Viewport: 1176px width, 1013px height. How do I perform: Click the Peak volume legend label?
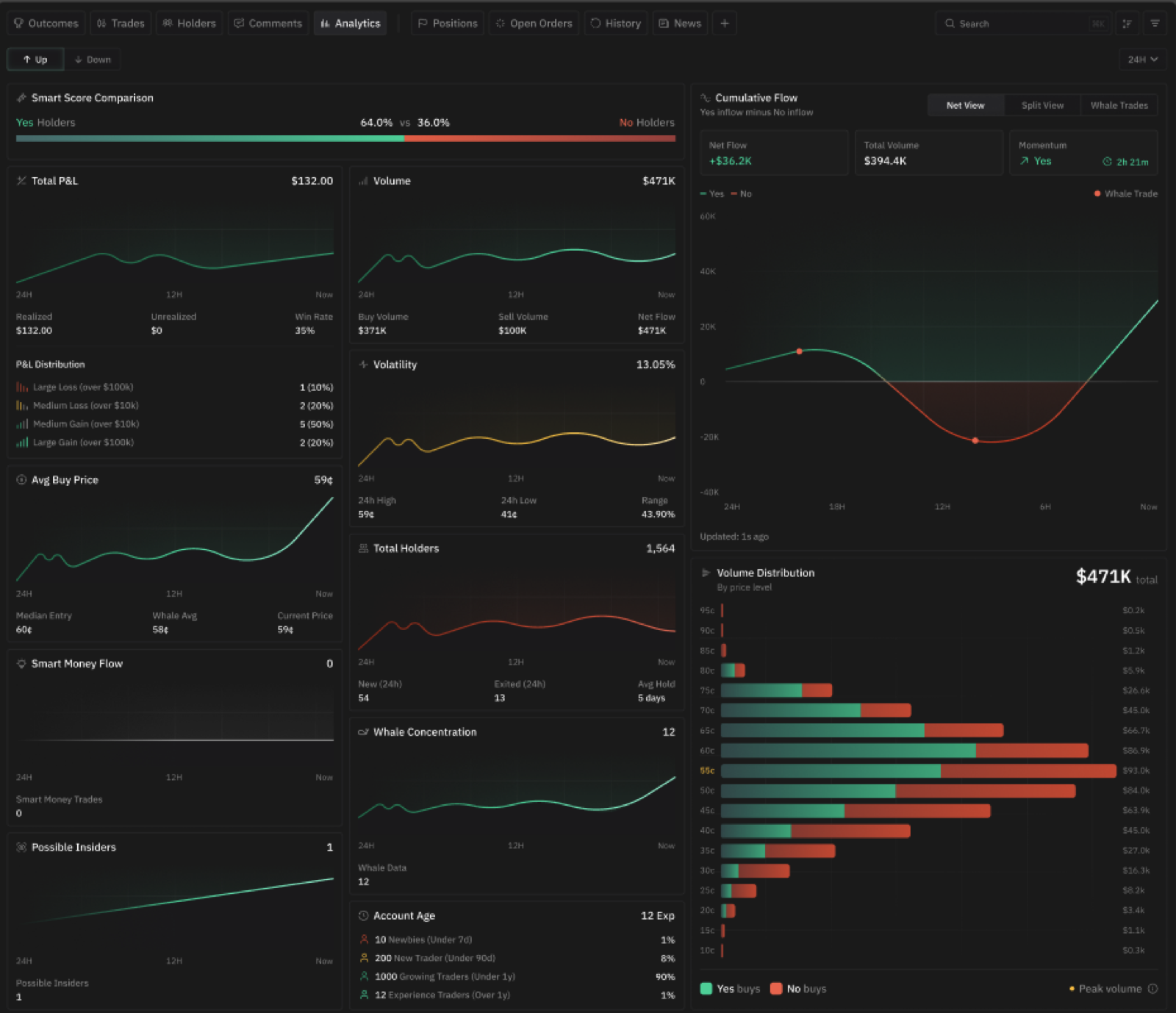click(1110, 989)
